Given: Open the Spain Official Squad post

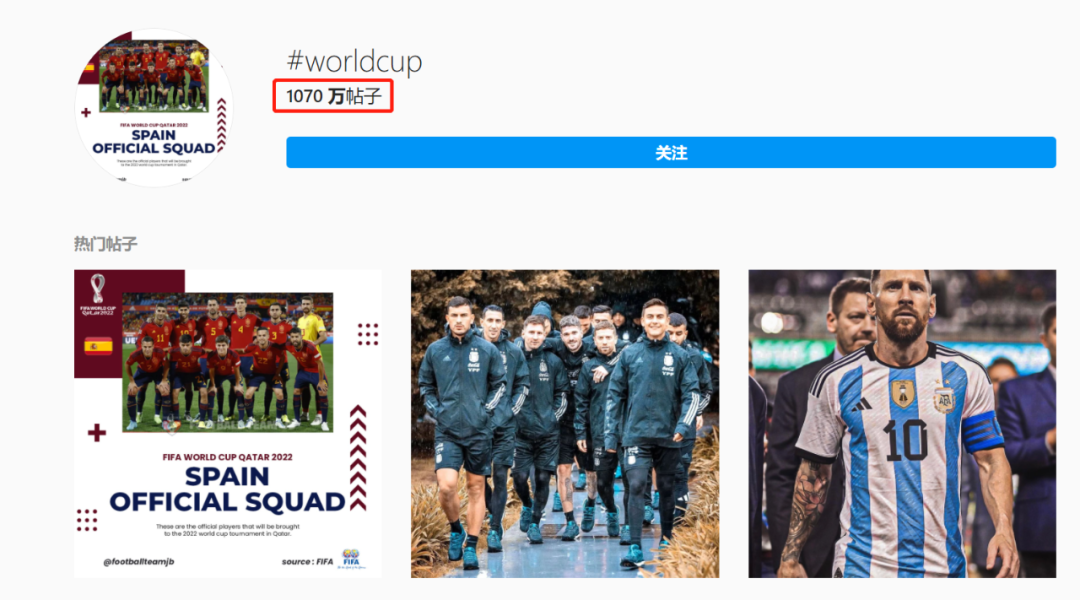Looking at the screenshot, I should (228, 424).
